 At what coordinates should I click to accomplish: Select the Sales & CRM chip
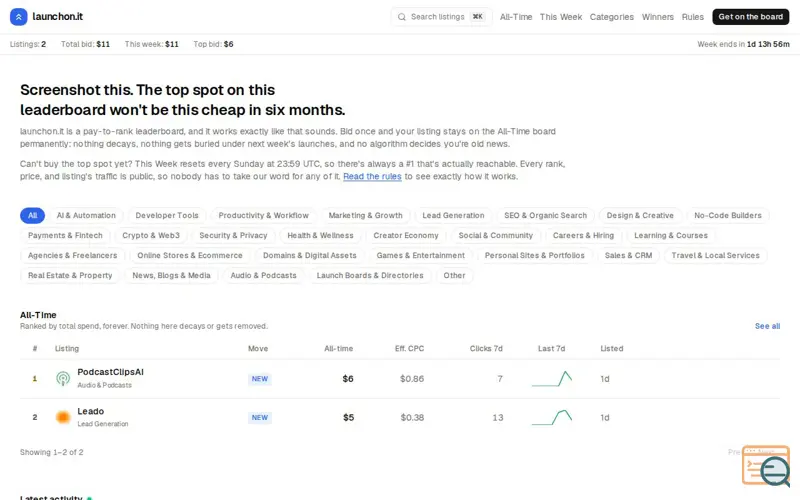pyautogui.click(x=628, y=255)
